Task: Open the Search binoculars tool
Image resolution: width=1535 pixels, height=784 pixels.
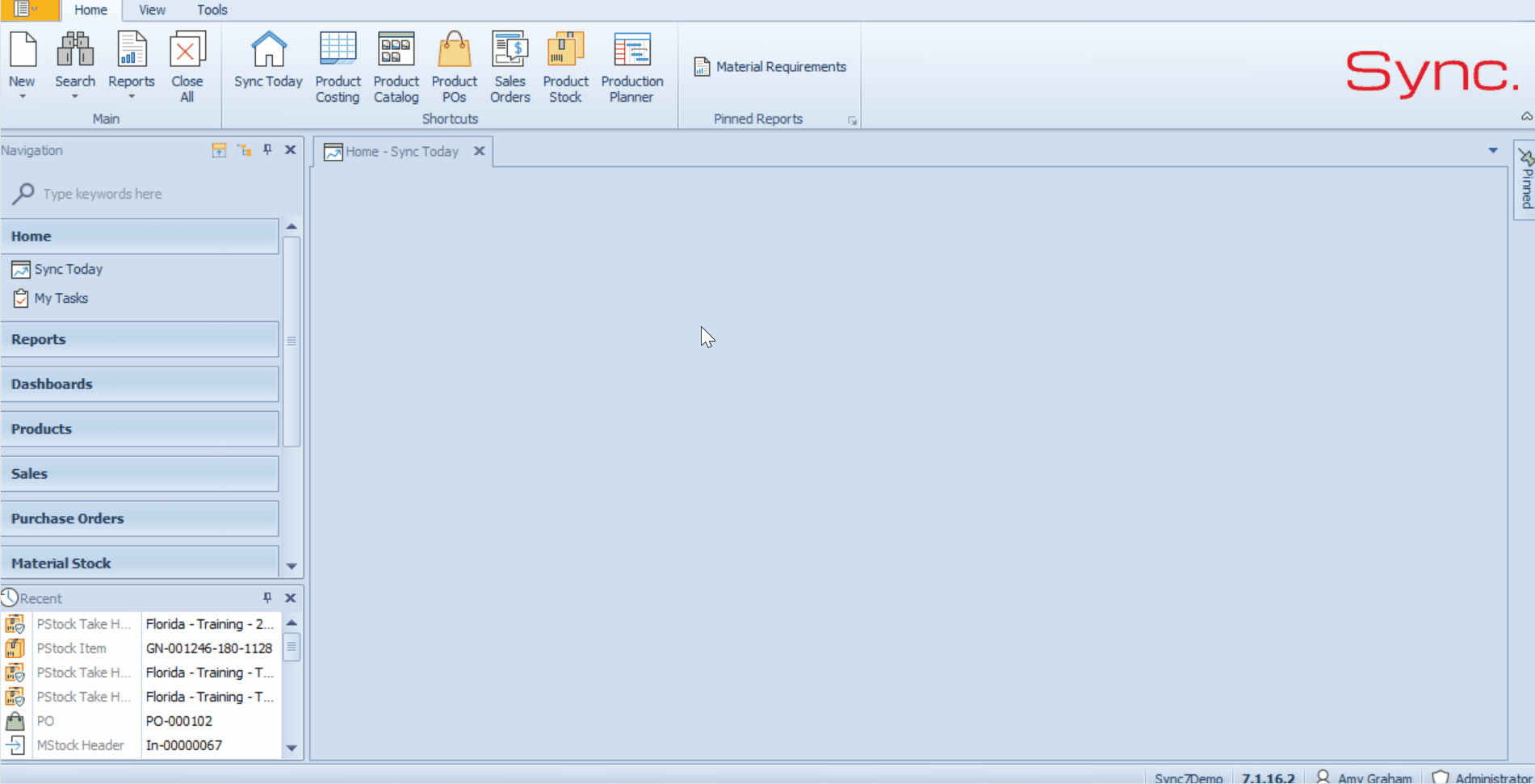Action: point(75,49)
